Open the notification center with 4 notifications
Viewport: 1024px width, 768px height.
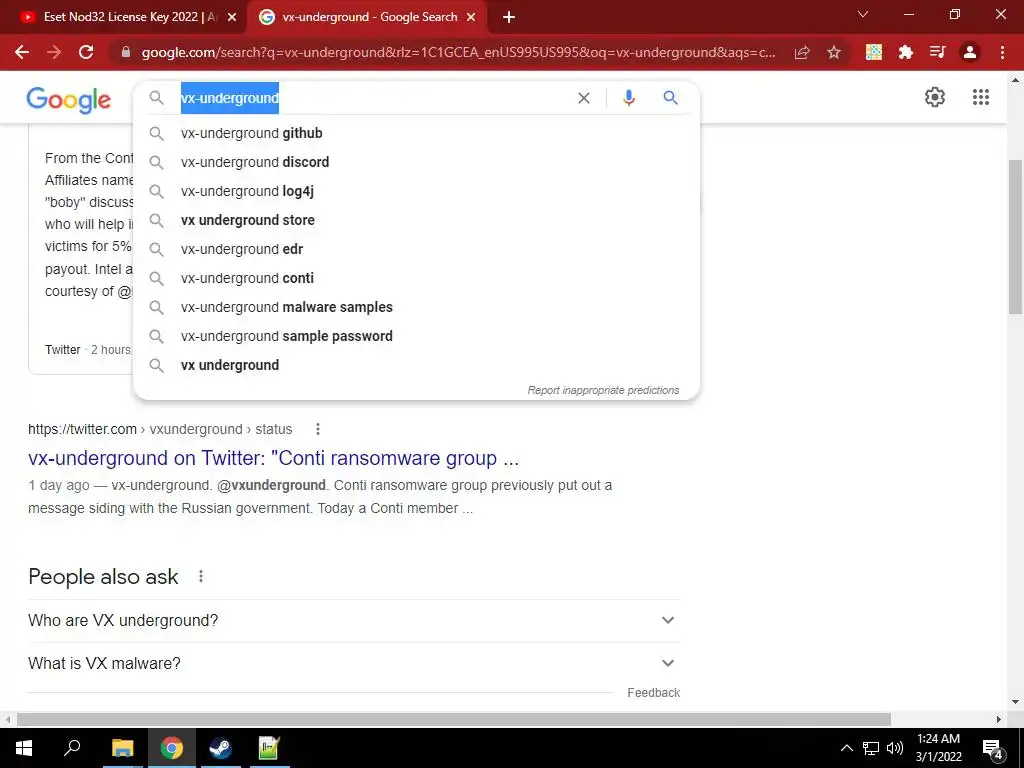pyautogui.click(x=992, y=748)
